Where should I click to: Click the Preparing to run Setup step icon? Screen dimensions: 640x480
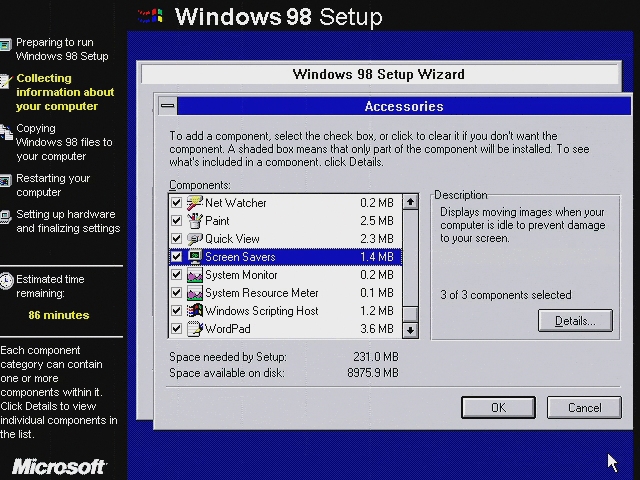(x=5, y=45)
